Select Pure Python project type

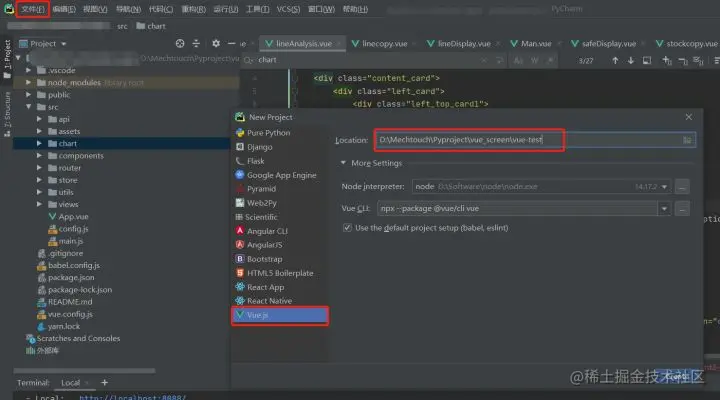point(268,133)
